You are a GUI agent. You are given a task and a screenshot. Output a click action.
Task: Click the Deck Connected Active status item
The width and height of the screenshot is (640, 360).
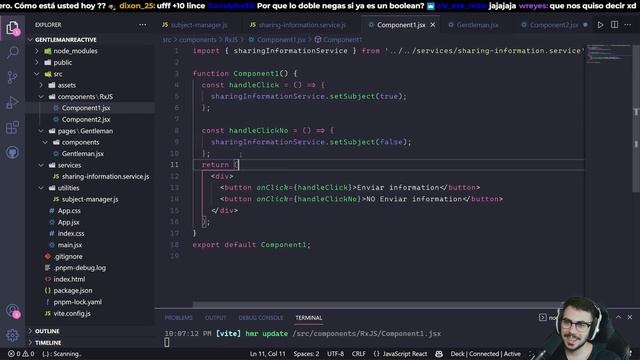point(485,354)
